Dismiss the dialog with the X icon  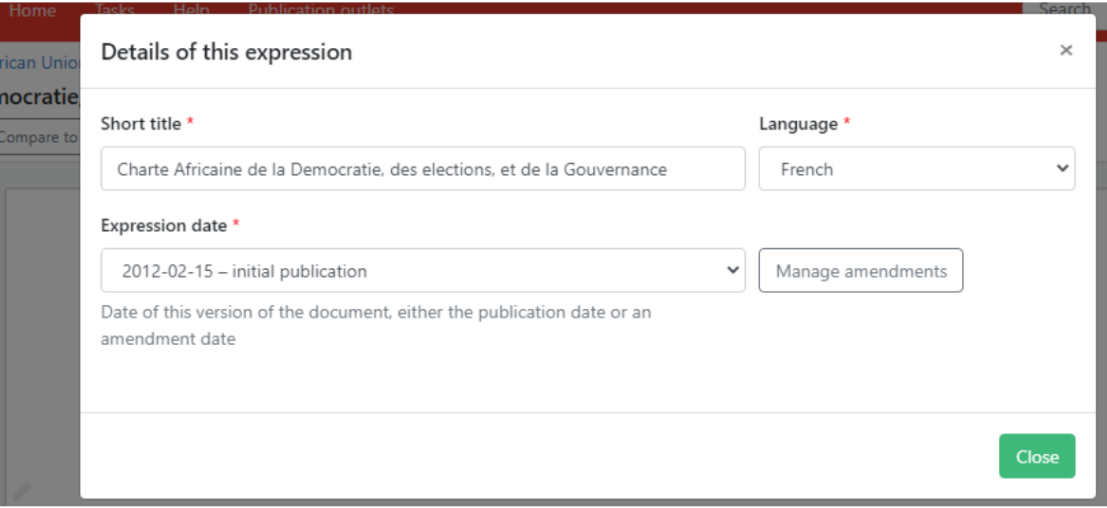(x=1065, y=51)
